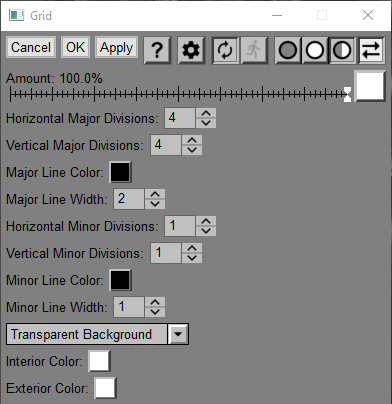
Task: Open the Interior Color swatch
Action: pyautogui.click(x=99, y=361)
